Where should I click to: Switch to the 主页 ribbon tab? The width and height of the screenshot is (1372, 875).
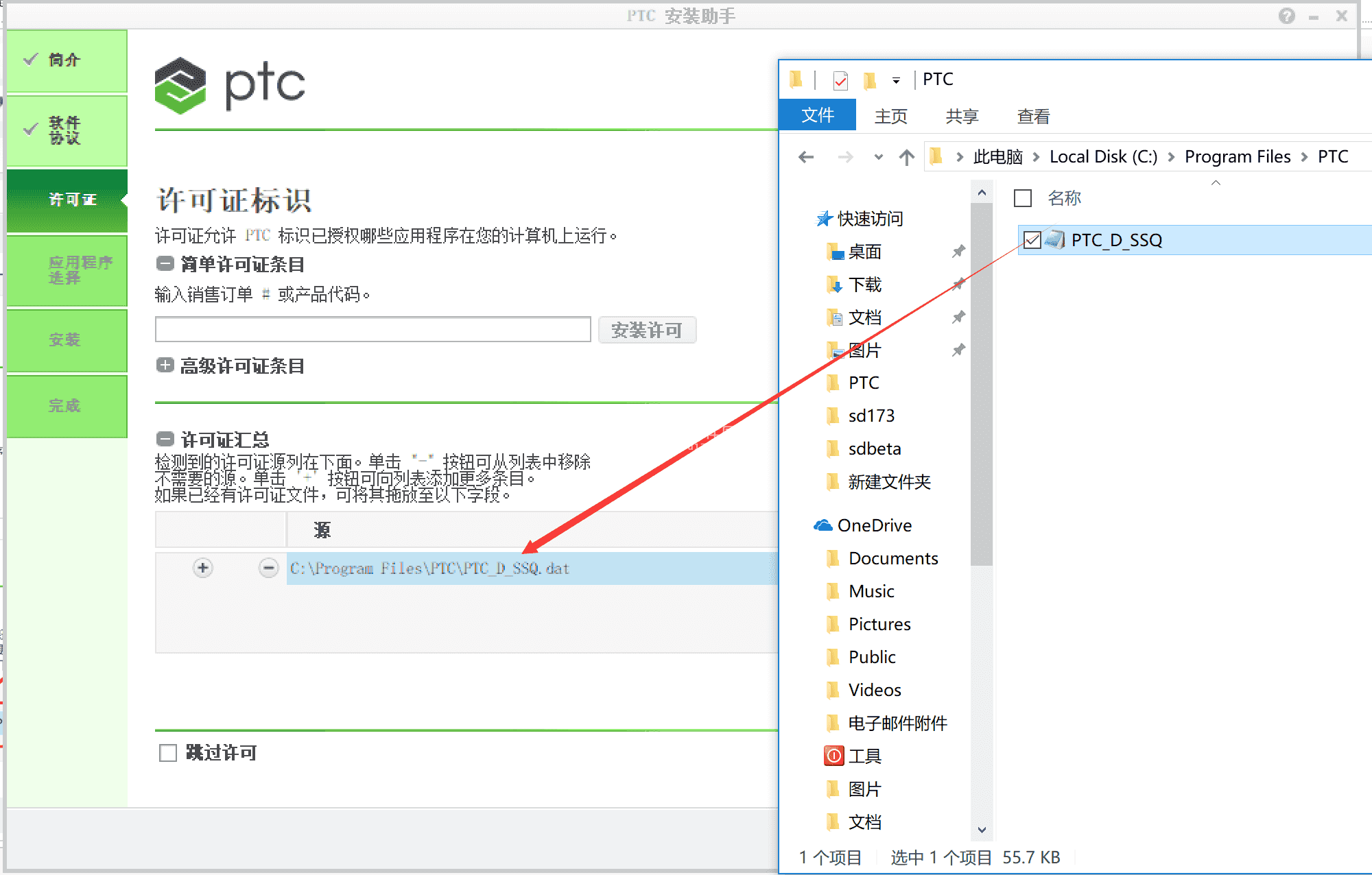(891, 116)
